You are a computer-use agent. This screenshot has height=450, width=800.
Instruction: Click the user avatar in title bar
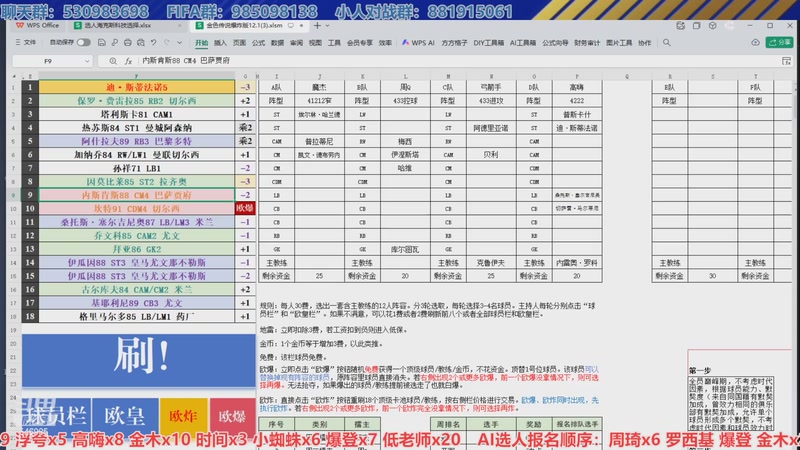click(x=729, y=25)
